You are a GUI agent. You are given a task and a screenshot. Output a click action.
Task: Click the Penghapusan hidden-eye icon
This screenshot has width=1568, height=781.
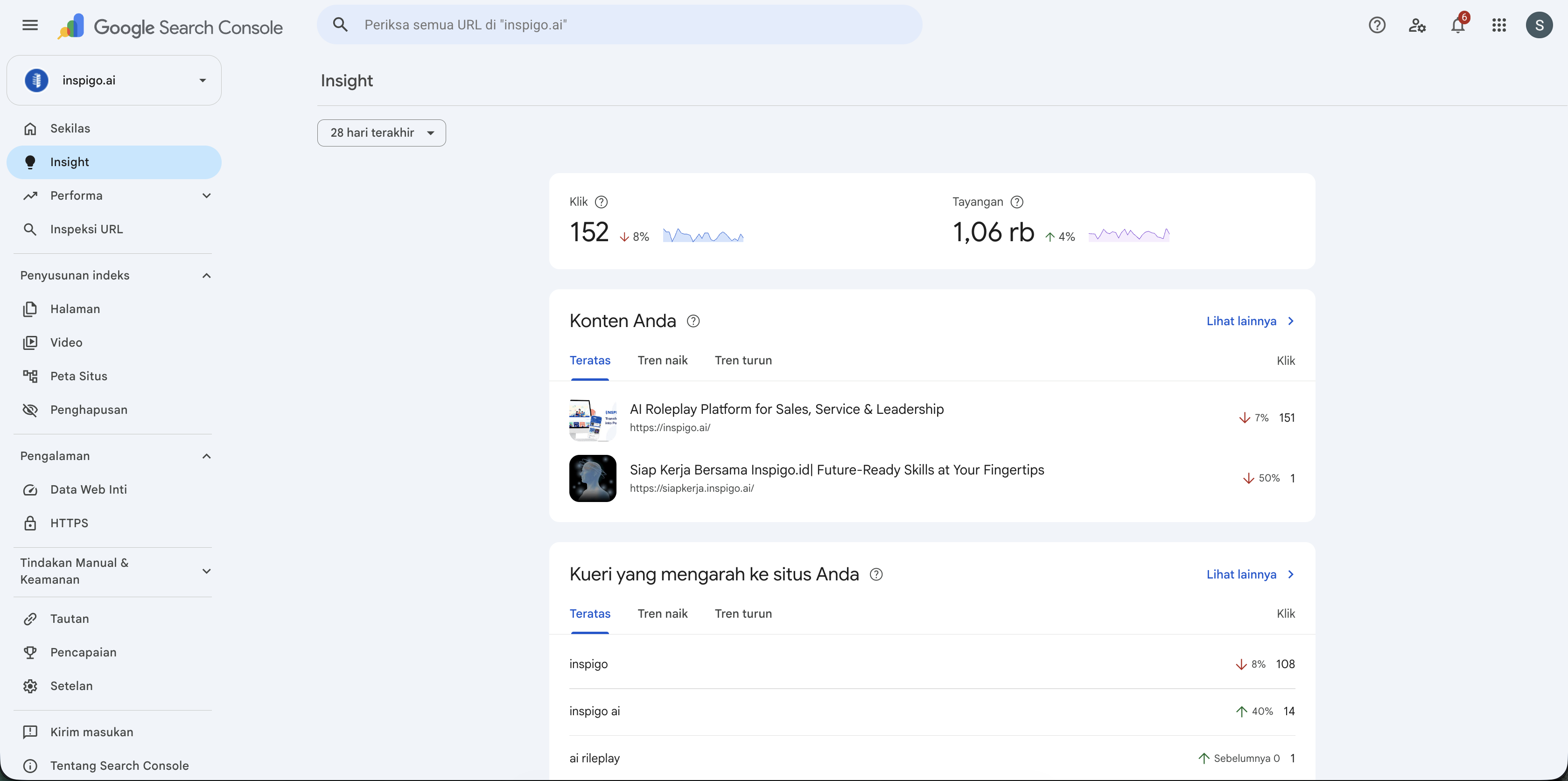30,410
